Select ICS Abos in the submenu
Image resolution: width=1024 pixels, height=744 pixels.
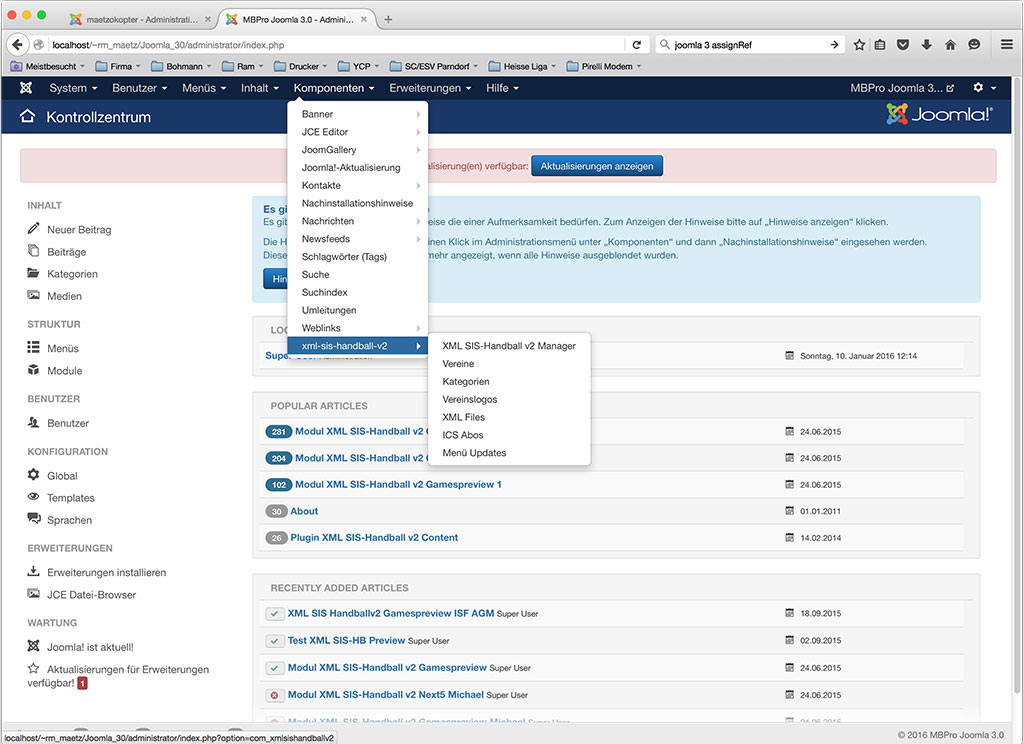click(x=509, y=435)
